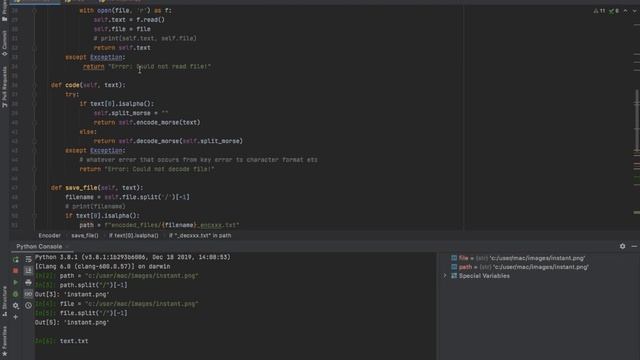Click the green Execute current statement icon
The image size is (640, 360).
pos(16,282)
